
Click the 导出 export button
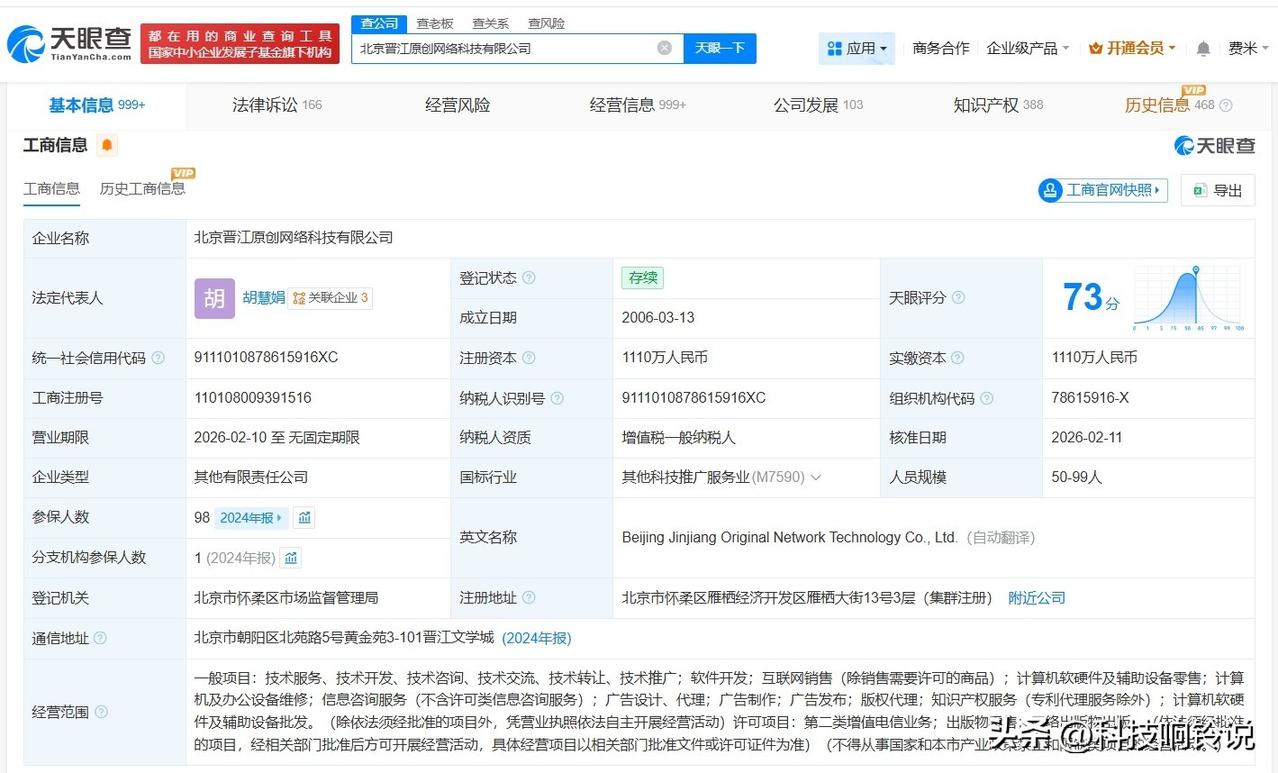click(1217, 190)
